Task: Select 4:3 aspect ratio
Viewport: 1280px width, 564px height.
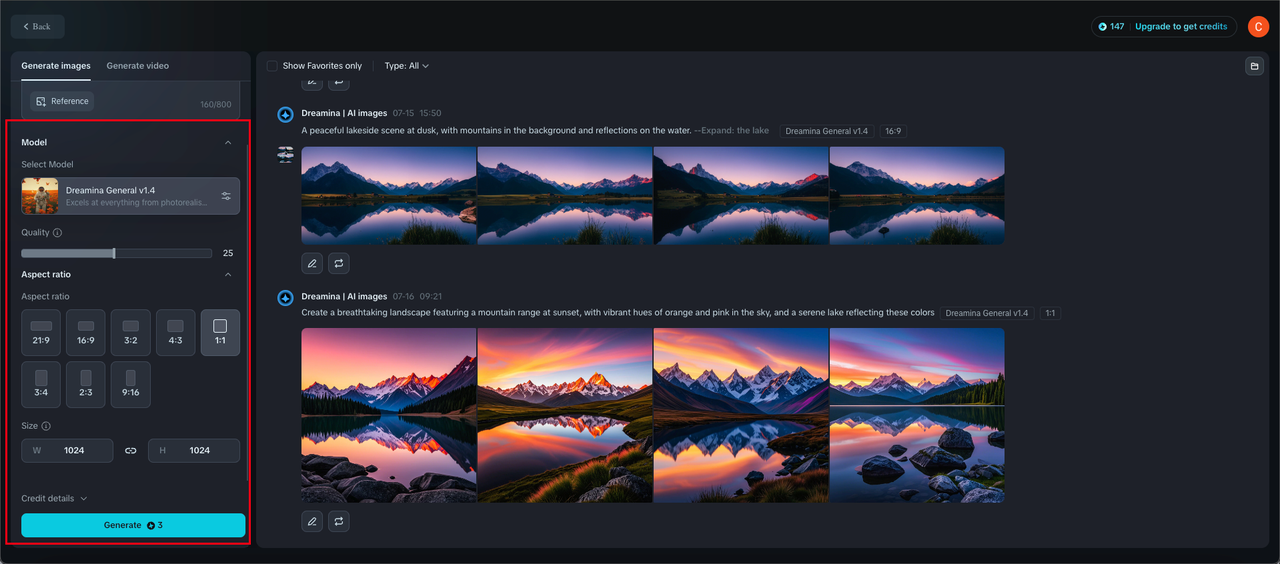Action: (175, 333)
